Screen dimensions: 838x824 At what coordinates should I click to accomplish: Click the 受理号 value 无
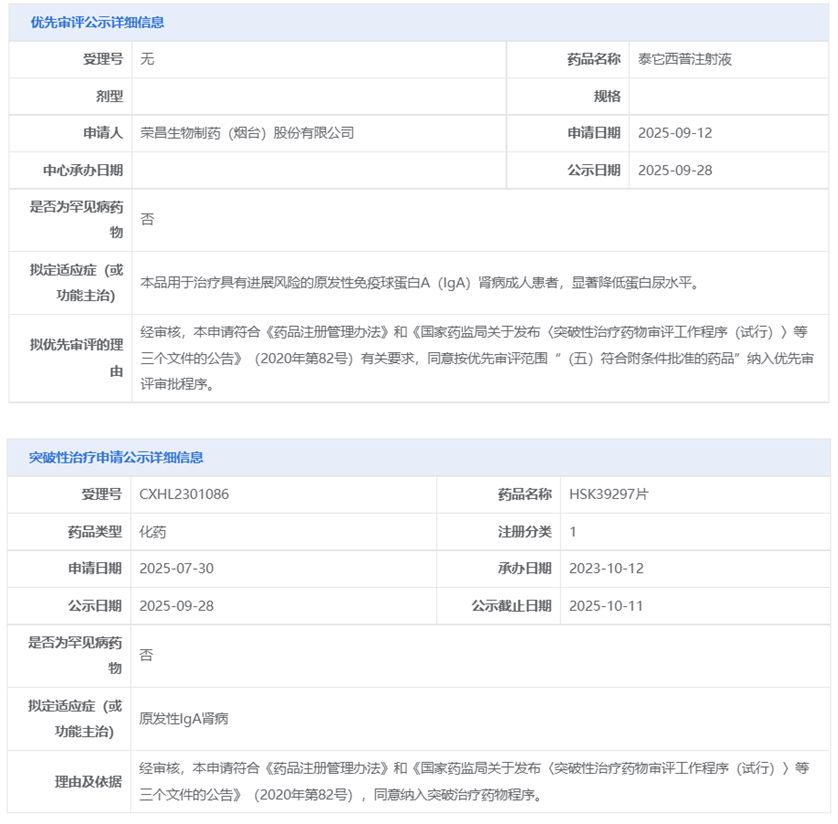point(147,59)
